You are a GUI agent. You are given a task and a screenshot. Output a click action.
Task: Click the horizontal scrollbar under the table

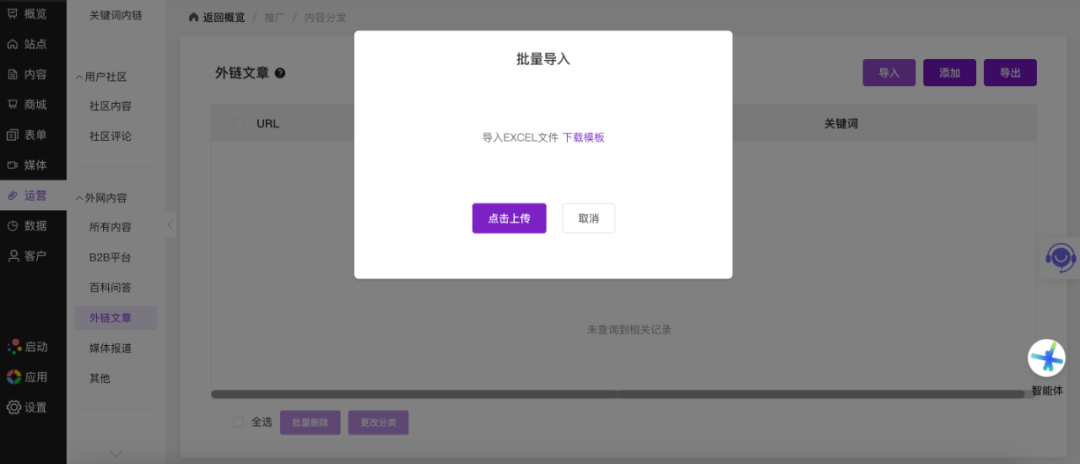[x=618, y=394]
